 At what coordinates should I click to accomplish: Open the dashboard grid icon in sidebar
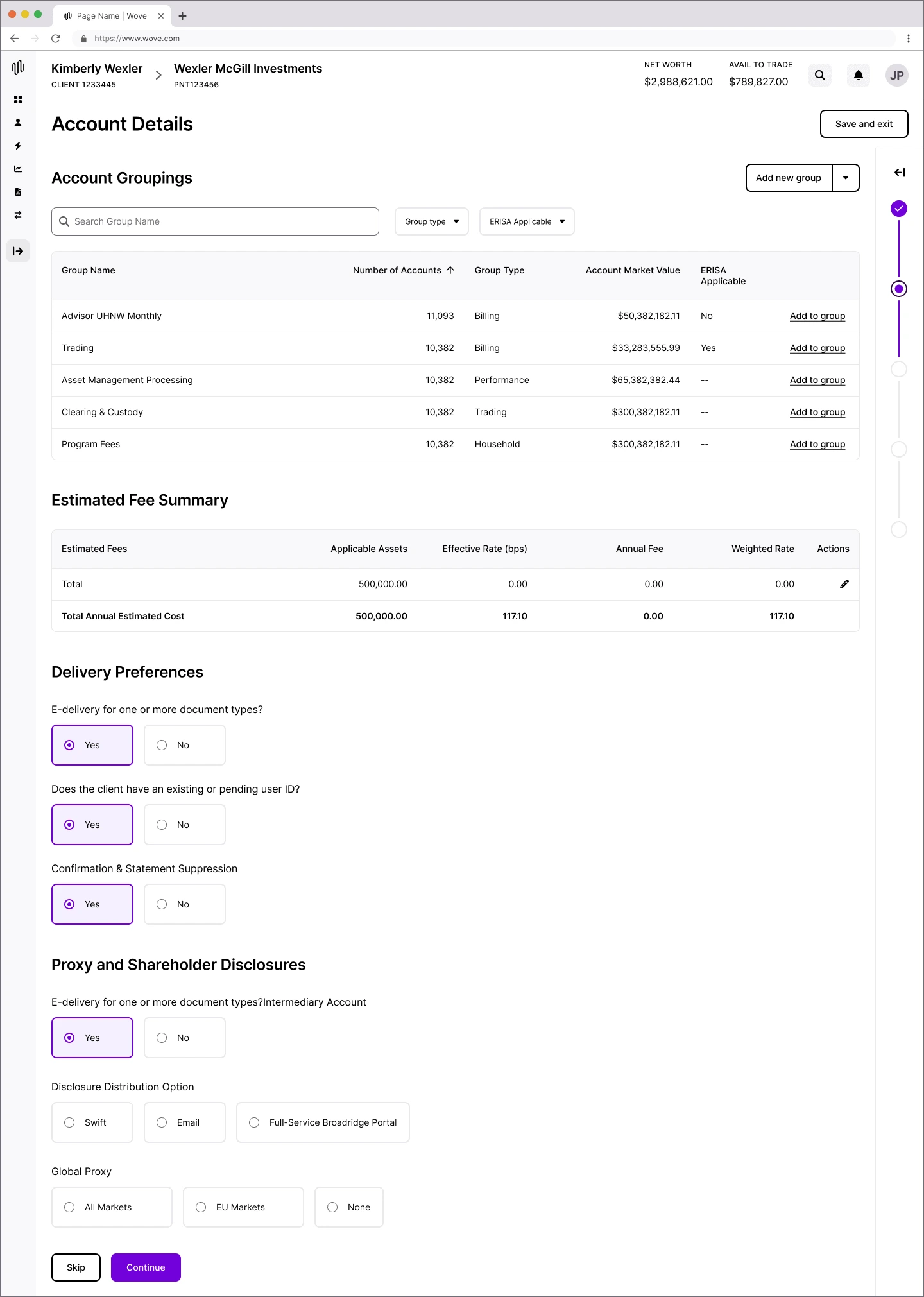(x=18, y=99)
